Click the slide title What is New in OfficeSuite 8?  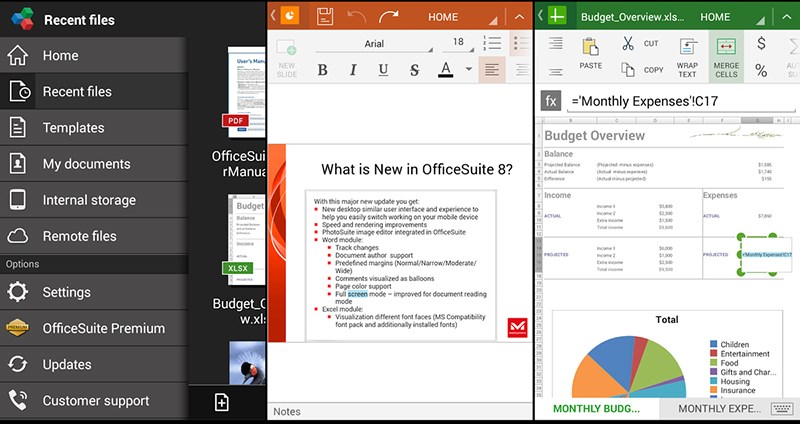click(x=417, y=169)
